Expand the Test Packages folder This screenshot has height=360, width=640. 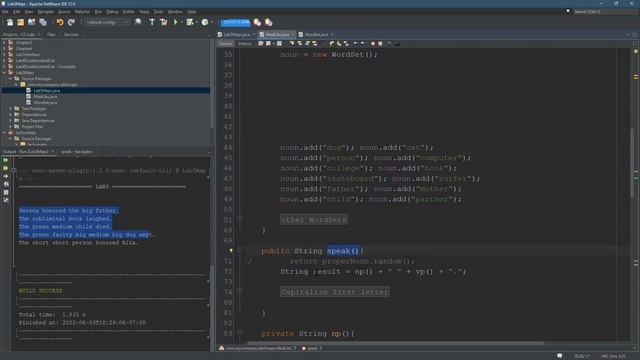(x=10, y=109)
